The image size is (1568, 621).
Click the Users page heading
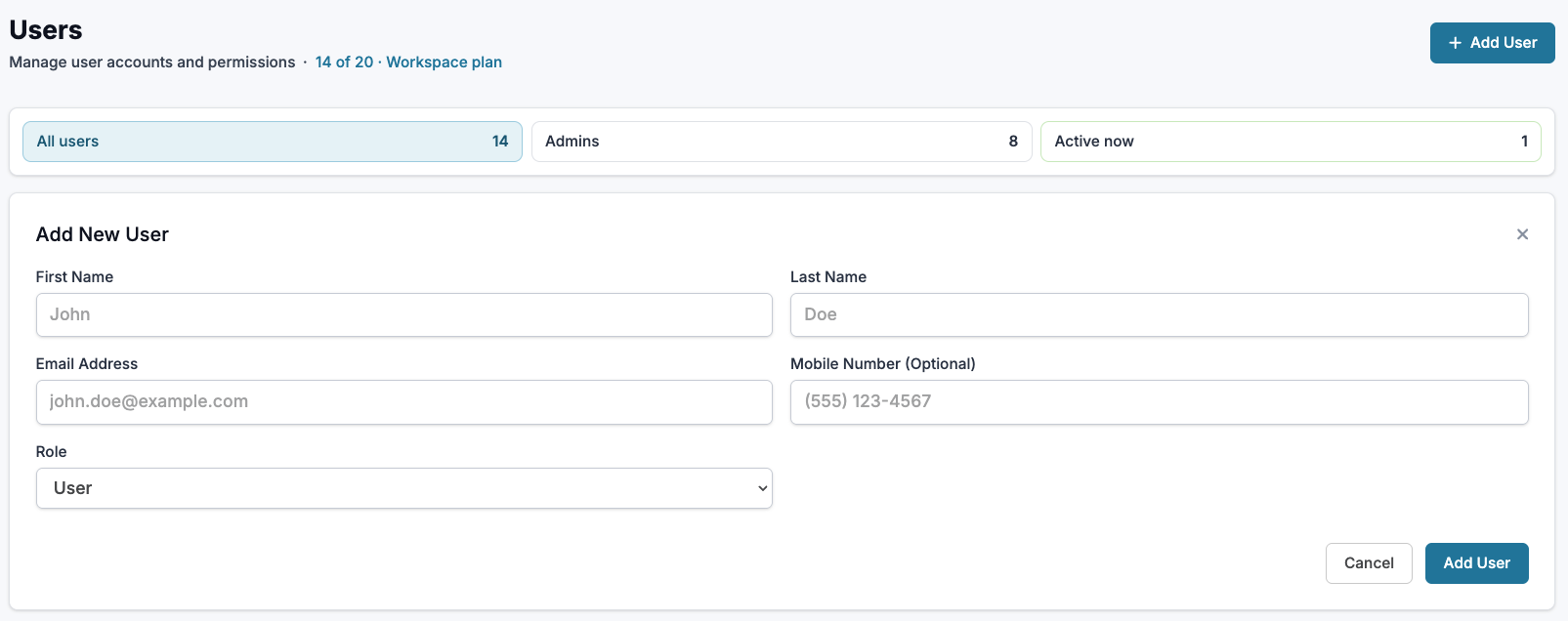coord(46,30)
